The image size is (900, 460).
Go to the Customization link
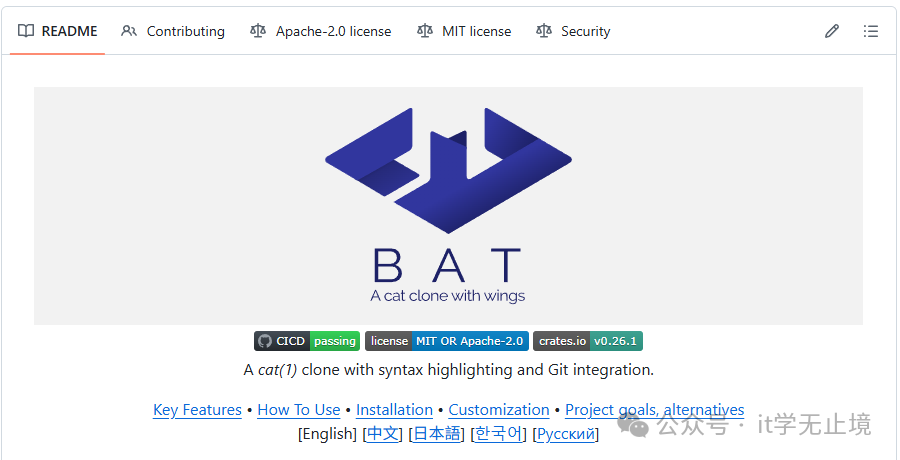[x=499, y=410]
